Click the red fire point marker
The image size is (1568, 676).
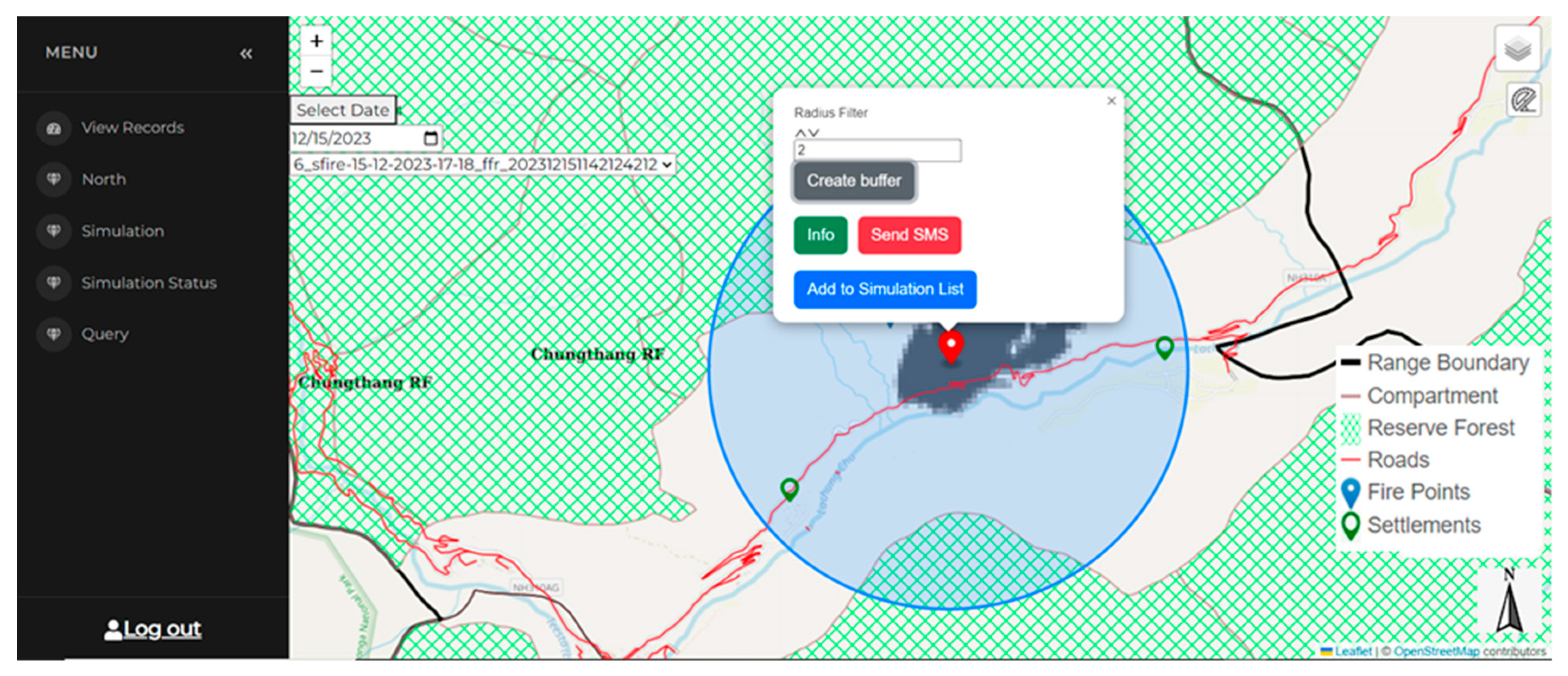[x=950, y=346]
